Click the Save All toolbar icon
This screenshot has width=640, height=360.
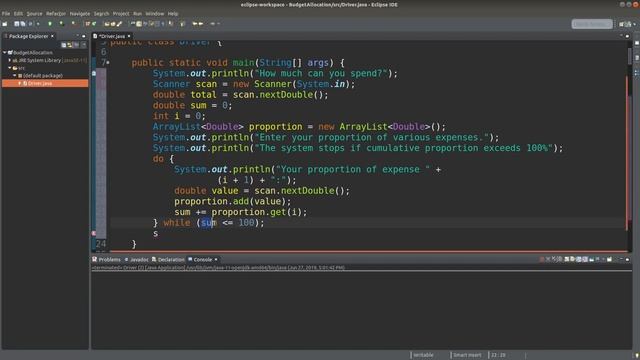(23, 24)
